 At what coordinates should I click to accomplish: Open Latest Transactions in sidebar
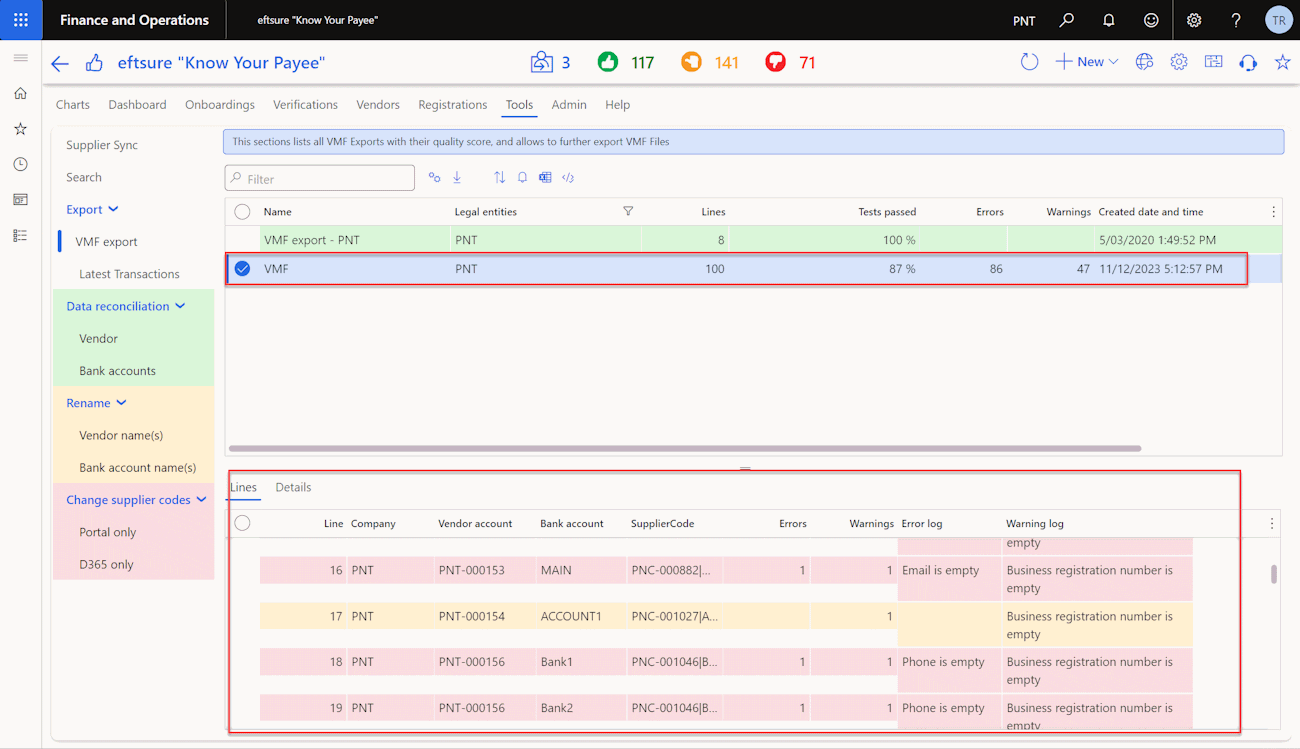click(x=129, y=274)
